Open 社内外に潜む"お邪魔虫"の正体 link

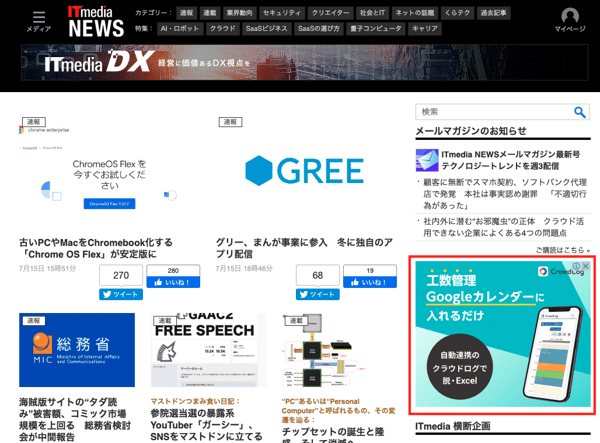click(x=503, y=227)
